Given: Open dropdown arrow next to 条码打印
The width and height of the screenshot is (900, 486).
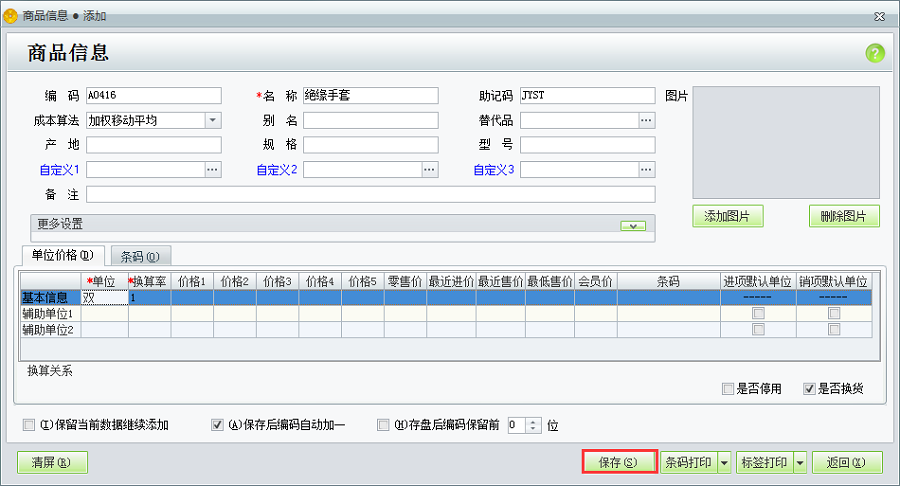Looking at the screenshot, I should [x=724, y=462].
